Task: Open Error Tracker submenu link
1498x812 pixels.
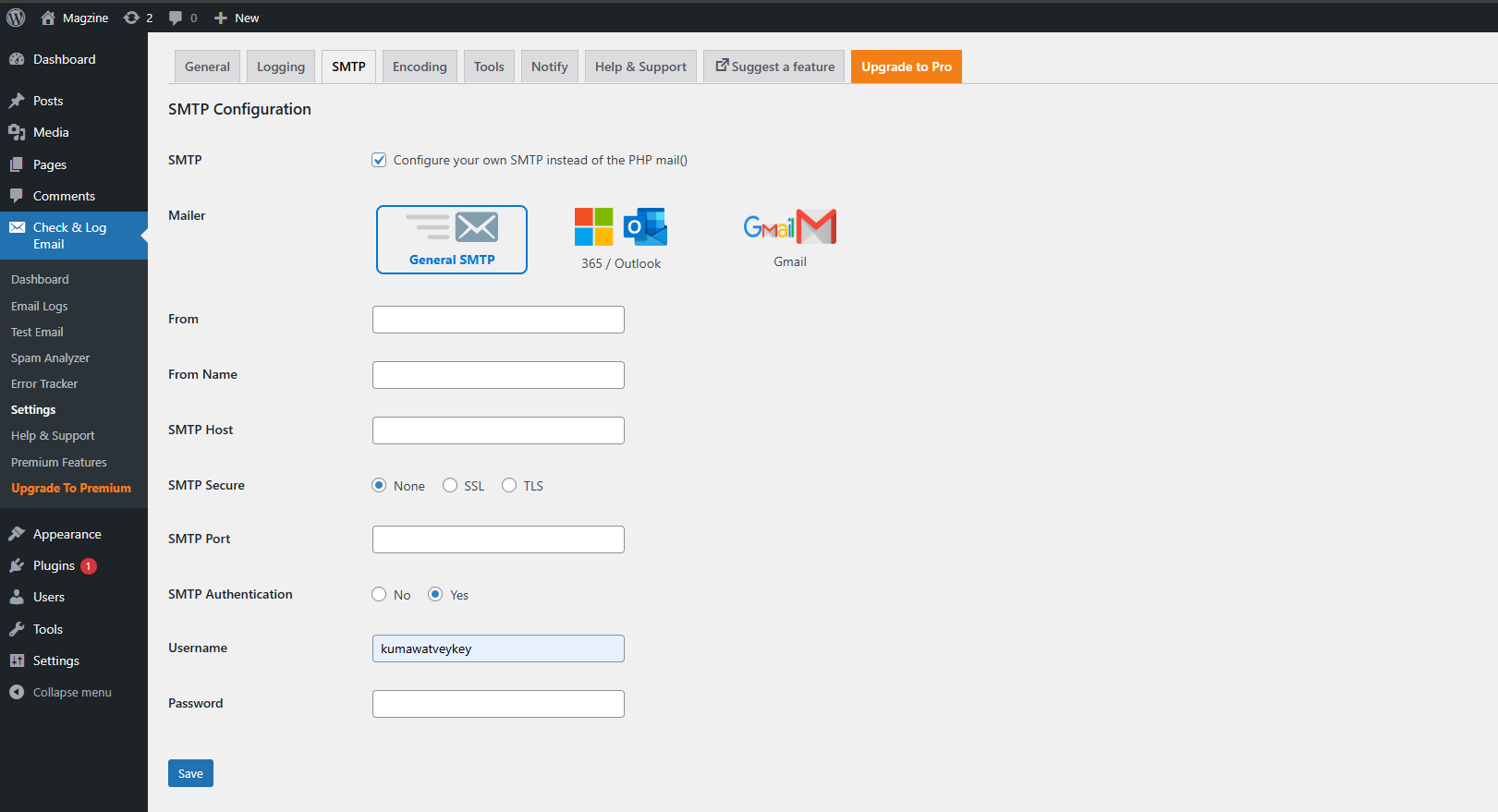Action: click(44, 383)
